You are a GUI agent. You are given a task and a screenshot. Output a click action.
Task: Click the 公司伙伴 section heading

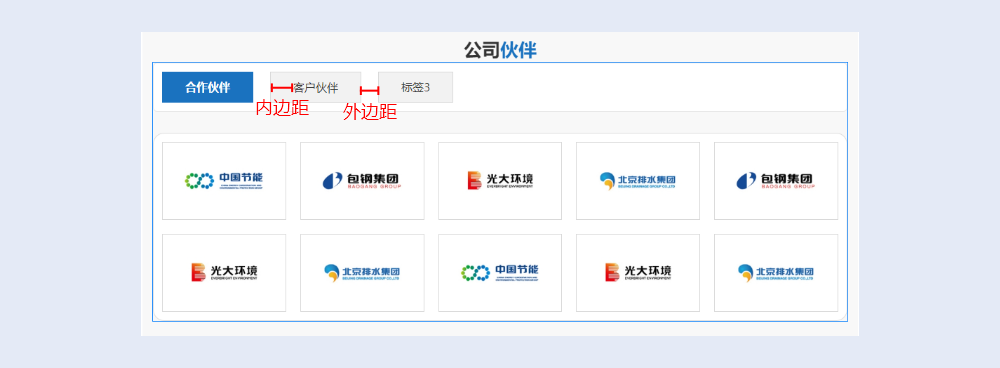point(500,50)
